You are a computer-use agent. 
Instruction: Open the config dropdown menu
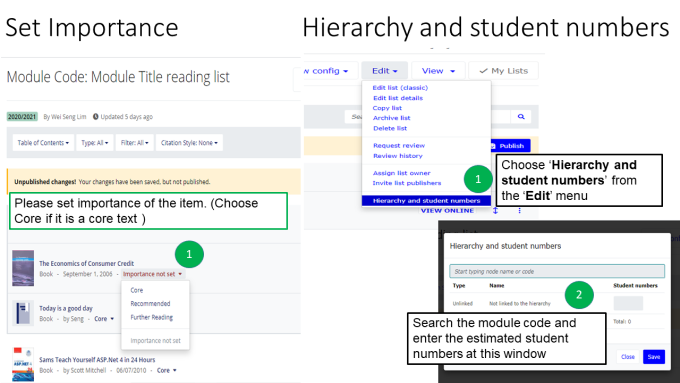(330, 71)
